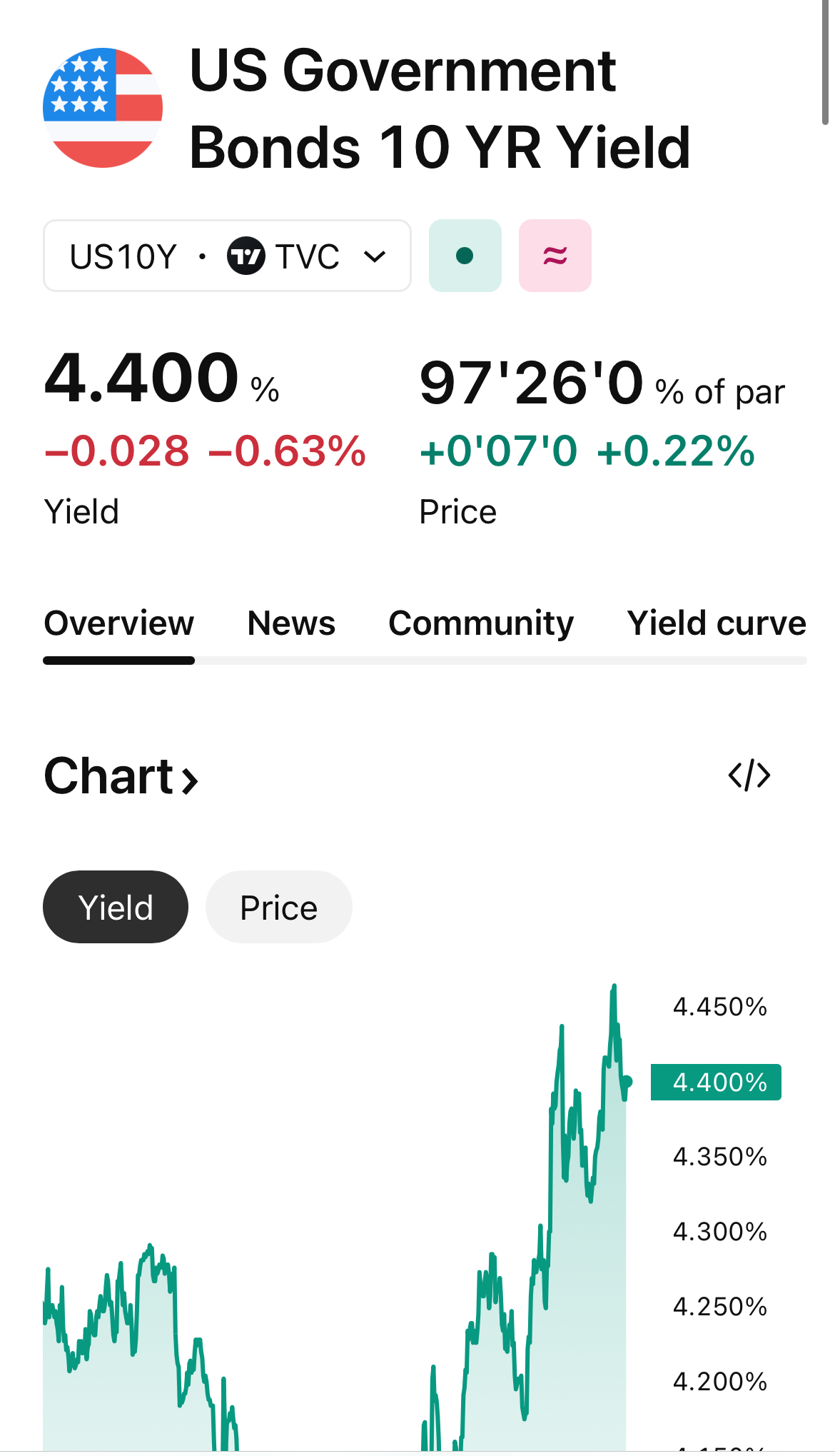Click the green market status dot badge
The image size is (835, 1456).
465,256
